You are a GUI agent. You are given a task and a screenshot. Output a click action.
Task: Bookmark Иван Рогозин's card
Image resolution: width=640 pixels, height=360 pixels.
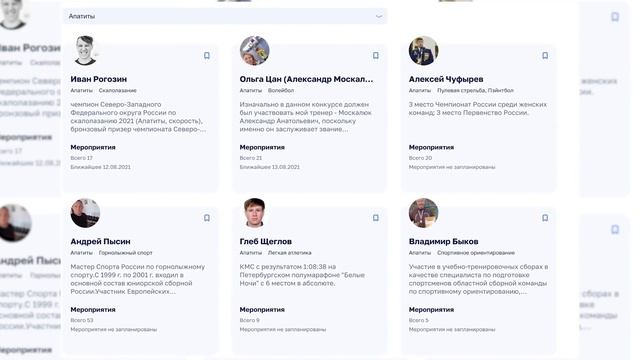(207, 56)
